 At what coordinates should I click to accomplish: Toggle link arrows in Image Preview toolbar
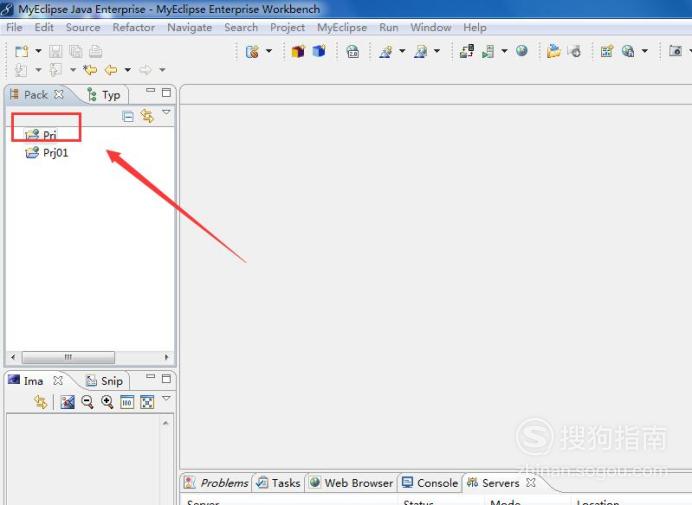41,402
